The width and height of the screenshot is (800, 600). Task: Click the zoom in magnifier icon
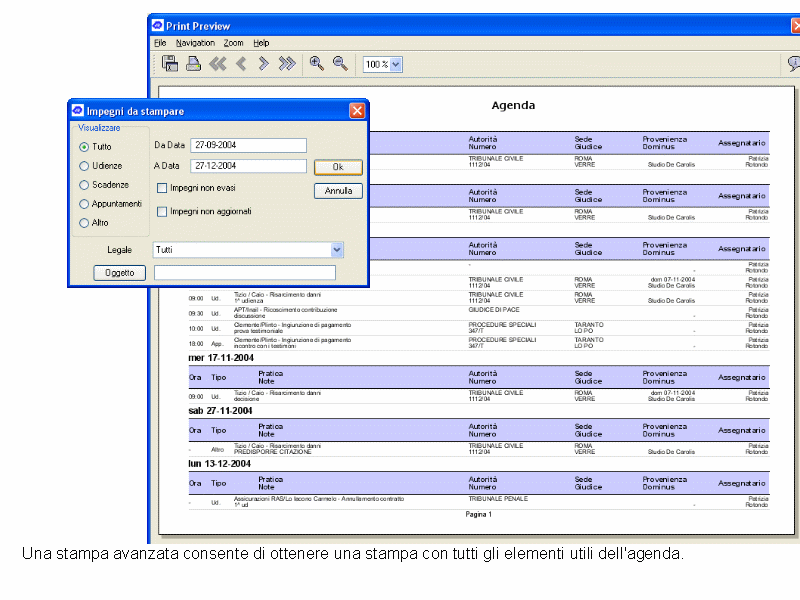[x=316, y=63]
